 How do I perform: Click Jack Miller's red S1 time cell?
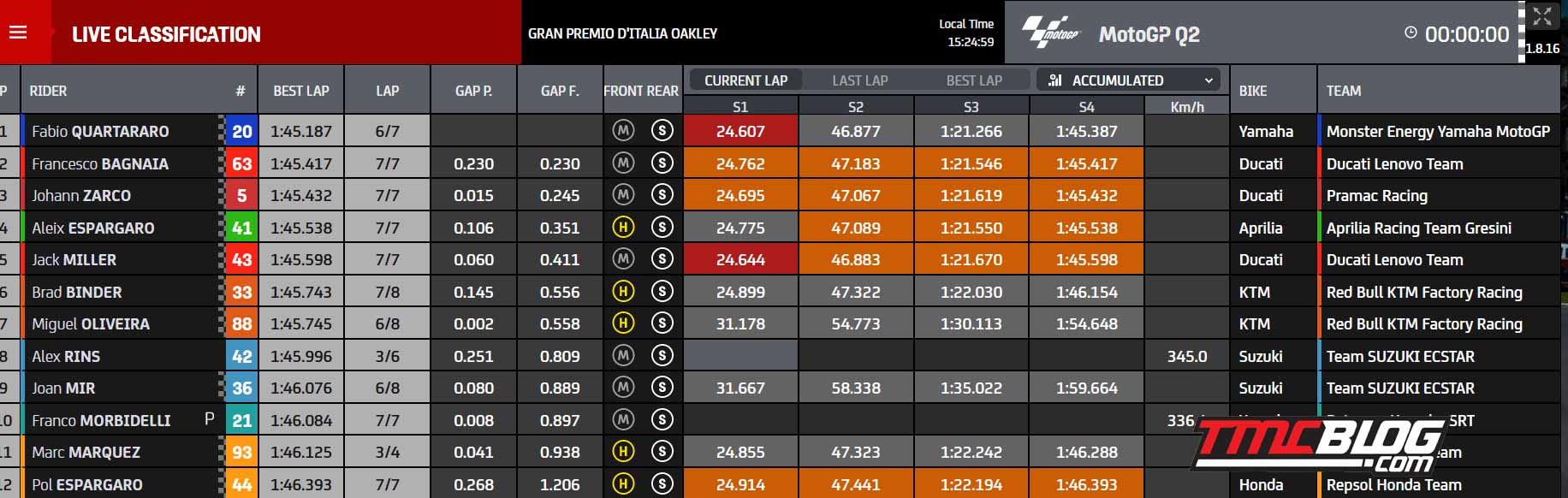click(740, 259)
